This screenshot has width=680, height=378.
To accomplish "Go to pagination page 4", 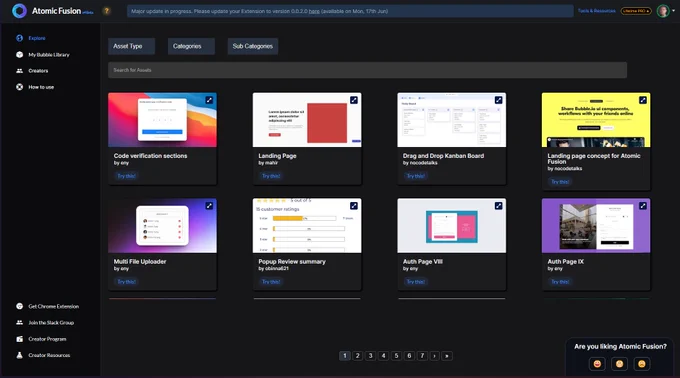I will (383, 356).
